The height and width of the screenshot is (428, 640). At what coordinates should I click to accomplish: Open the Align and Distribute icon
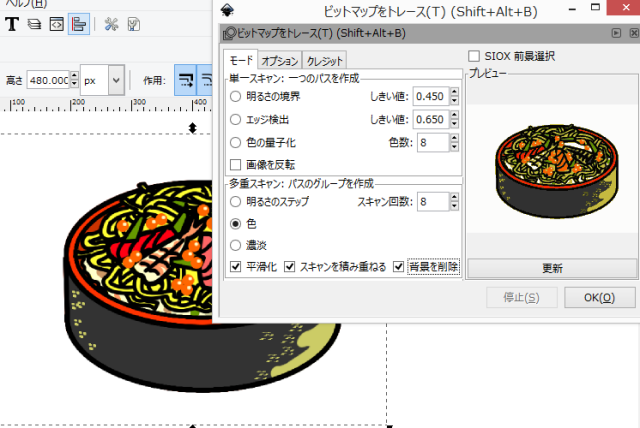(78, 23)
